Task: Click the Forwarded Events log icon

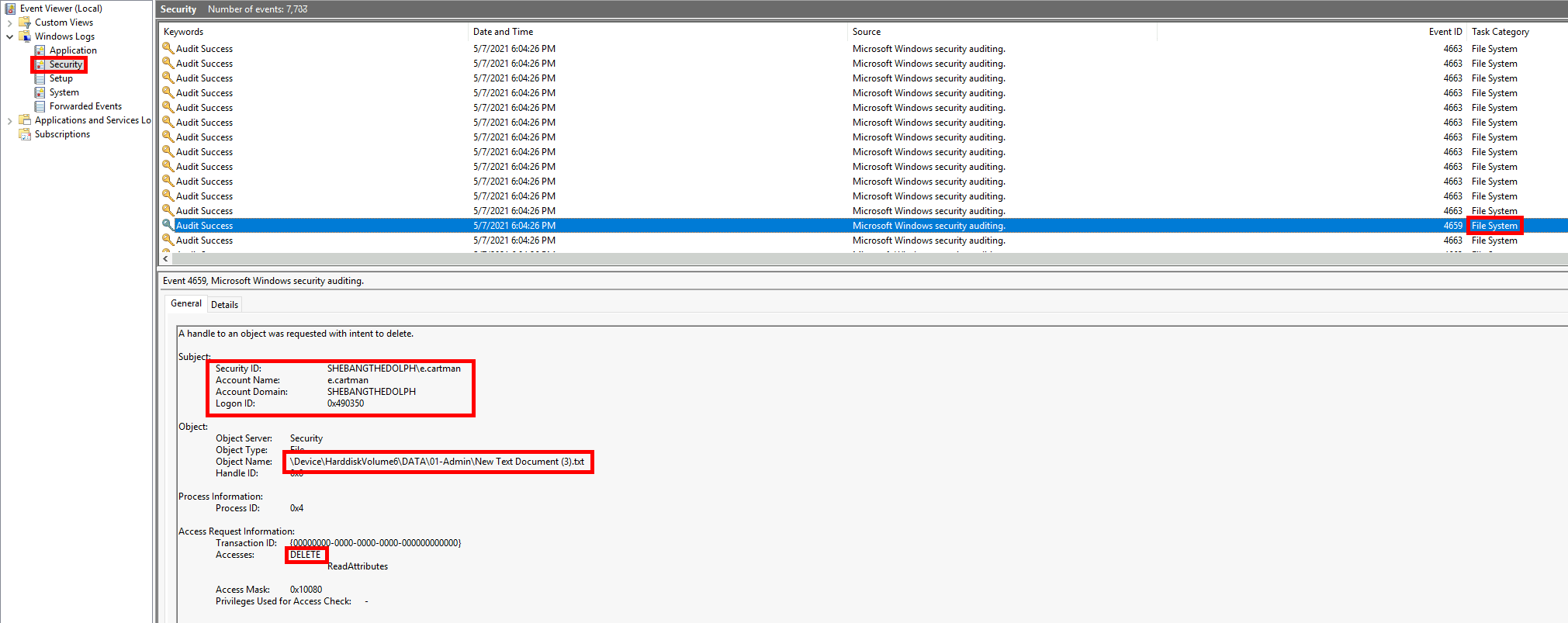Action: (40, 106)
